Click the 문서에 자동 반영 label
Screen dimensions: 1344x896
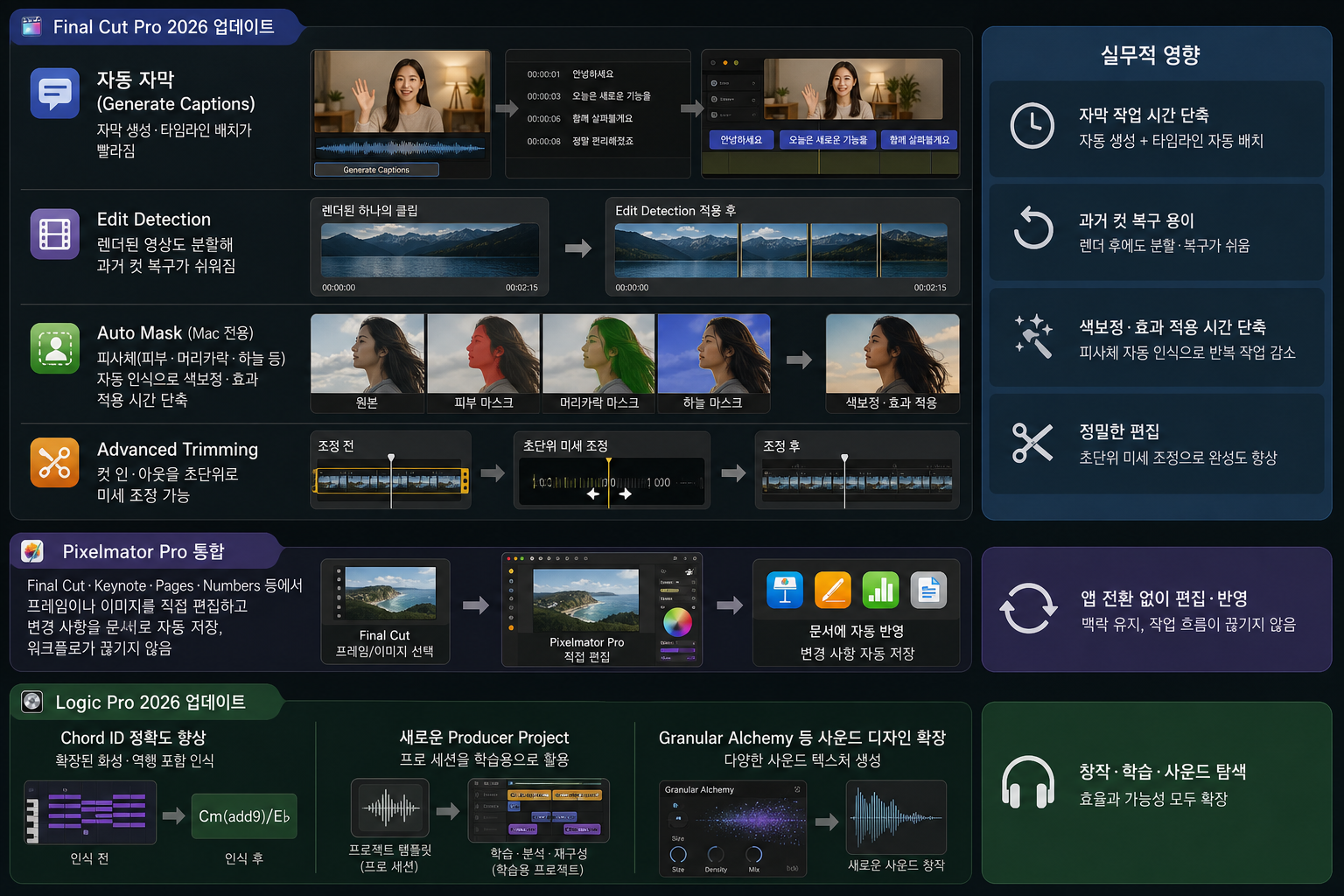857,632
